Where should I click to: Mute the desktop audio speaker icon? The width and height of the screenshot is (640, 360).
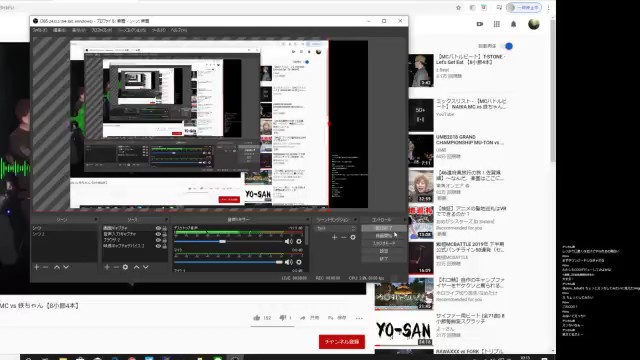click(289, 242)
